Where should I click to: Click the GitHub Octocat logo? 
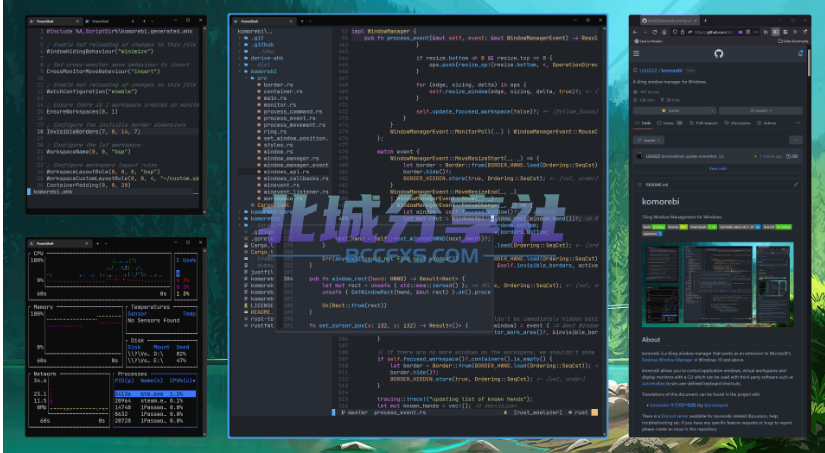(719, 53)
